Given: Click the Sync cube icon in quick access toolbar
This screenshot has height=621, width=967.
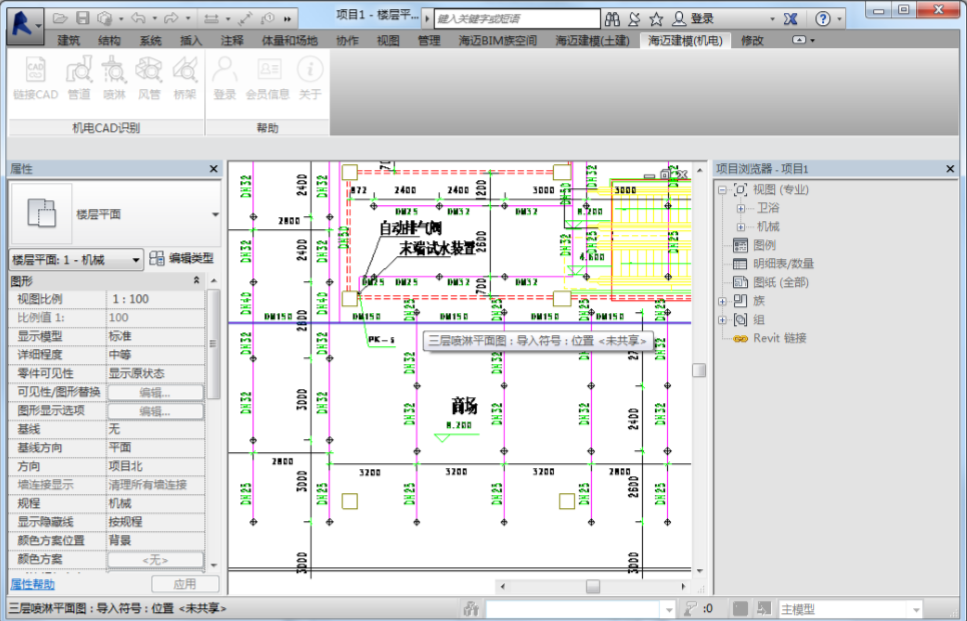Looking at the screenshot, I should (x=105, y=19).
